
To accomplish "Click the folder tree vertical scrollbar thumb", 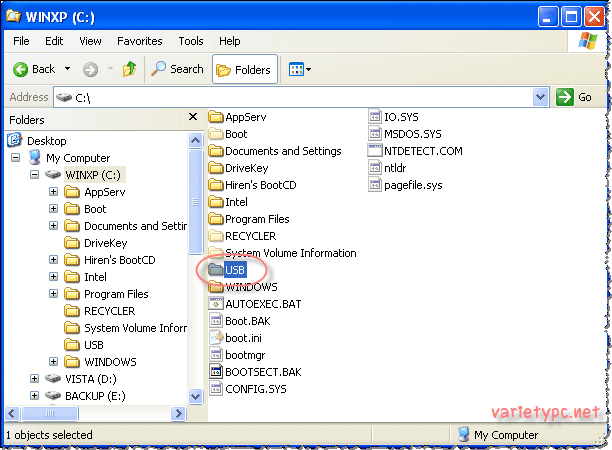I will pyautogui.click(x=196, y=202).
